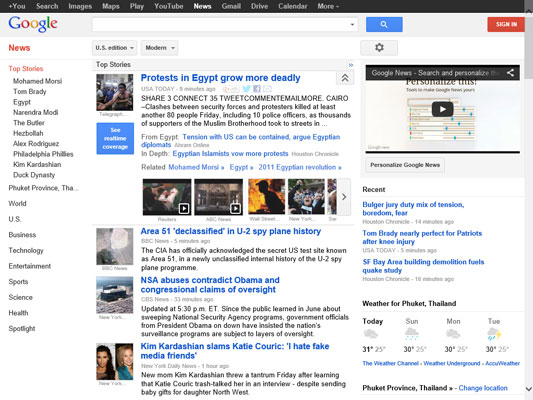Click the red SIGN IN button

(x=506, y=24)
